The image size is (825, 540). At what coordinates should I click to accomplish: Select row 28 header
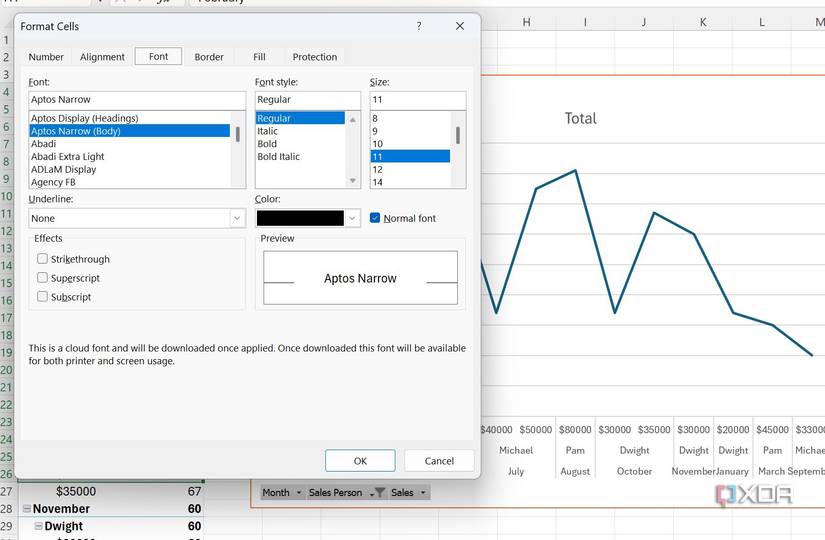coord(6,509)
